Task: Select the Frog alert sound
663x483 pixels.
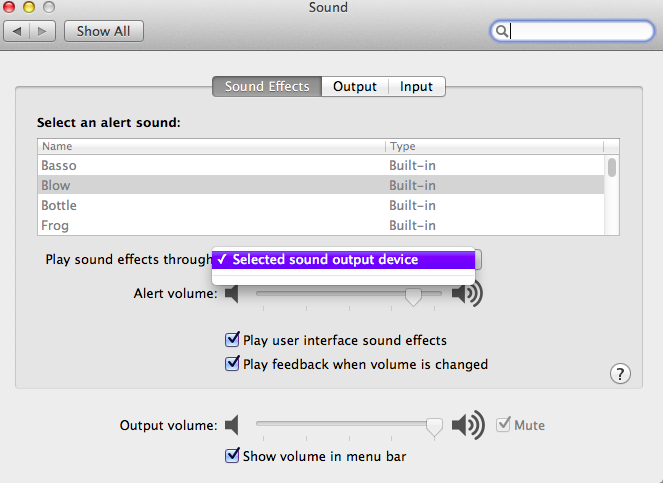Action: click(55, 226)
